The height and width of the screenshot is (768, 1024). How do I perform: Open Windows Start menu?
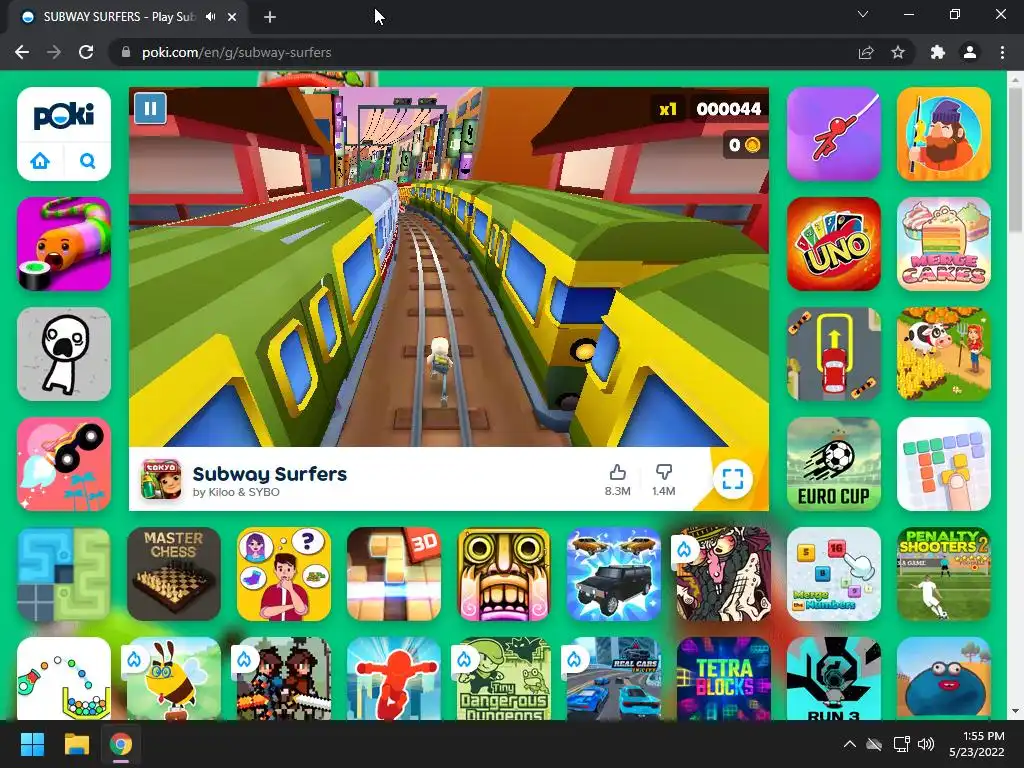tap(32, 744)
